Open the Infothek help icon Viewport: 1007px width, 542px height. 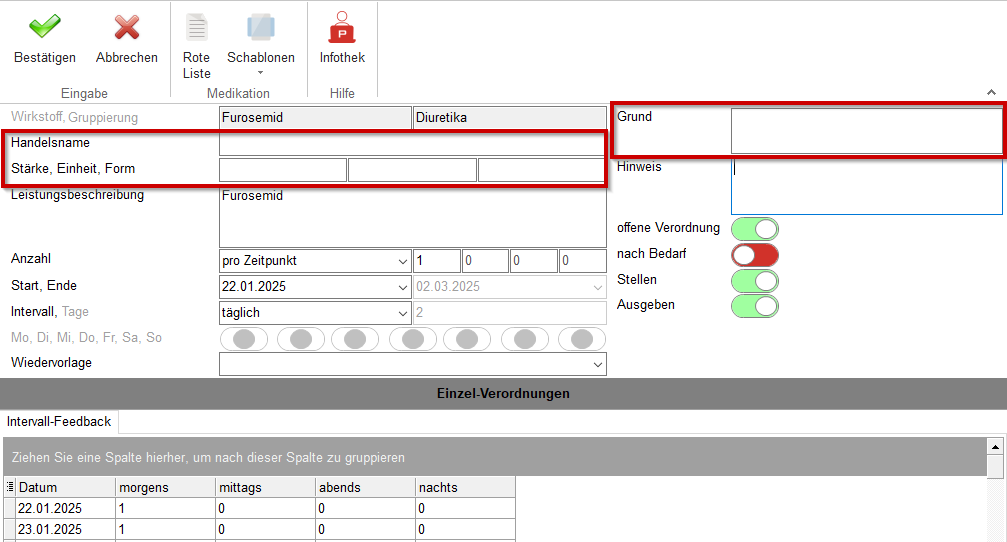click(342, 27)
